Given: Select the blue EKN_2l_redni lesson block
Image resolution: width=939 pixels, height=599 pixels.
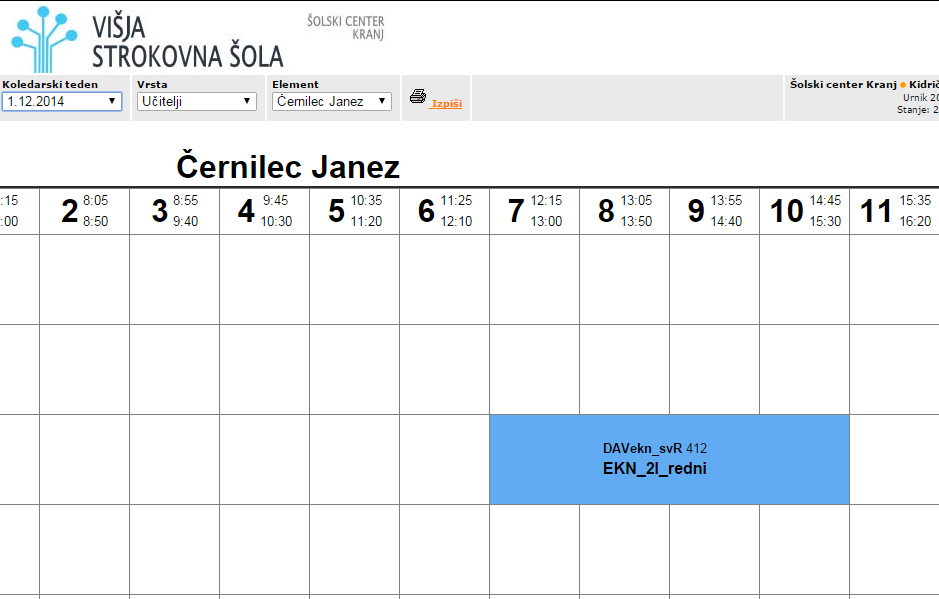Looking at the screenshot, I should 670,459.
